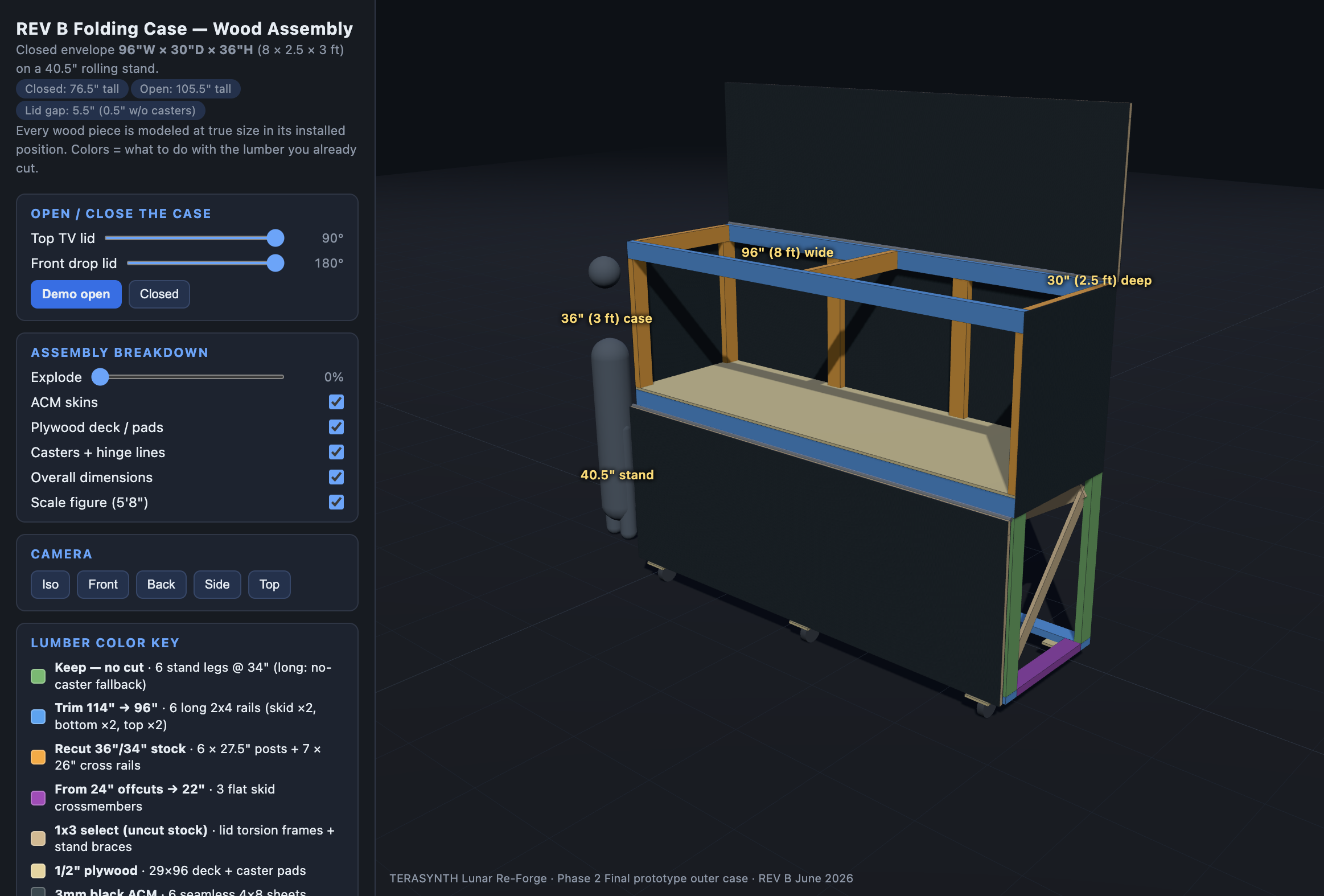
Task: Hide Overall dimensions labels
Action: coord(336,478)
